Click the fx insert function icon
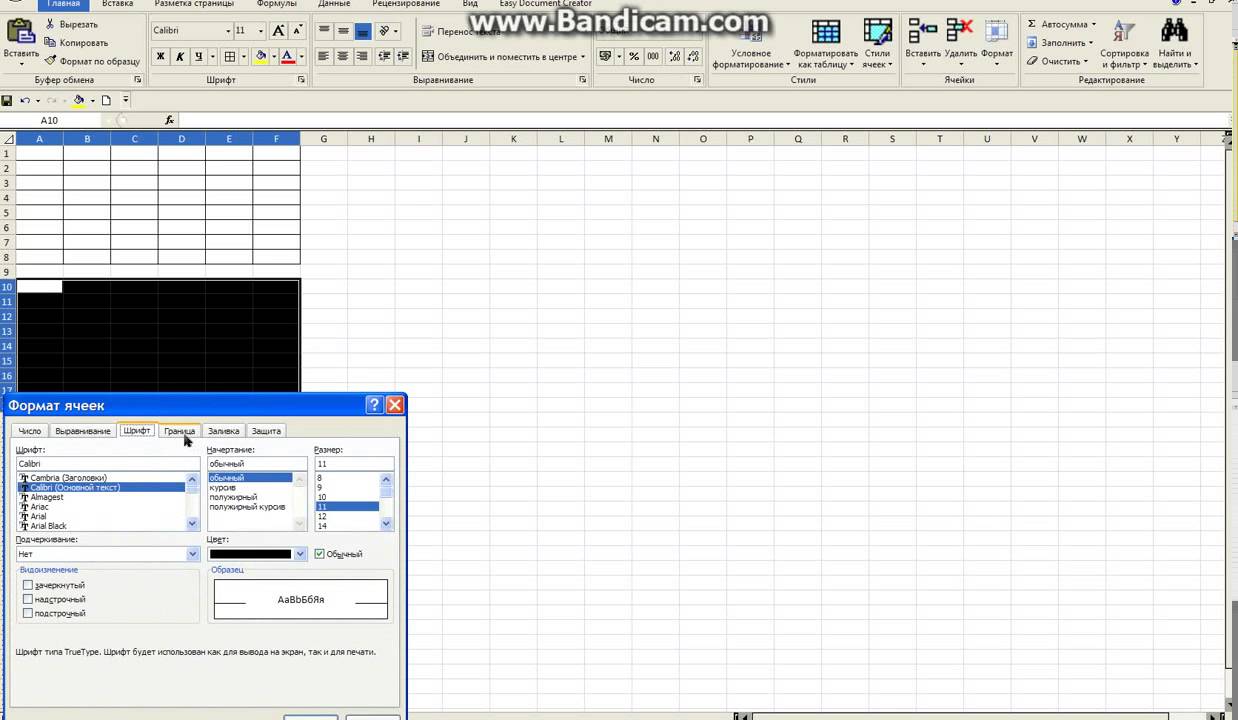1238x720 pixels. [x=169, y=120]
